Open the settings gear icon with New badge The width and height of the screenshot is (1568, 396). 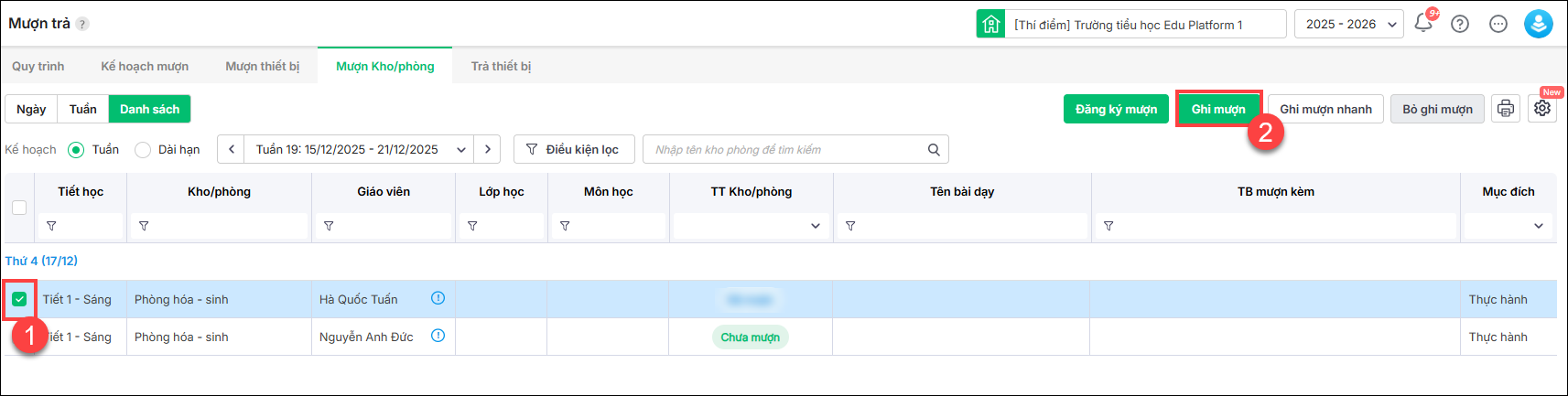click(1542, 109)
